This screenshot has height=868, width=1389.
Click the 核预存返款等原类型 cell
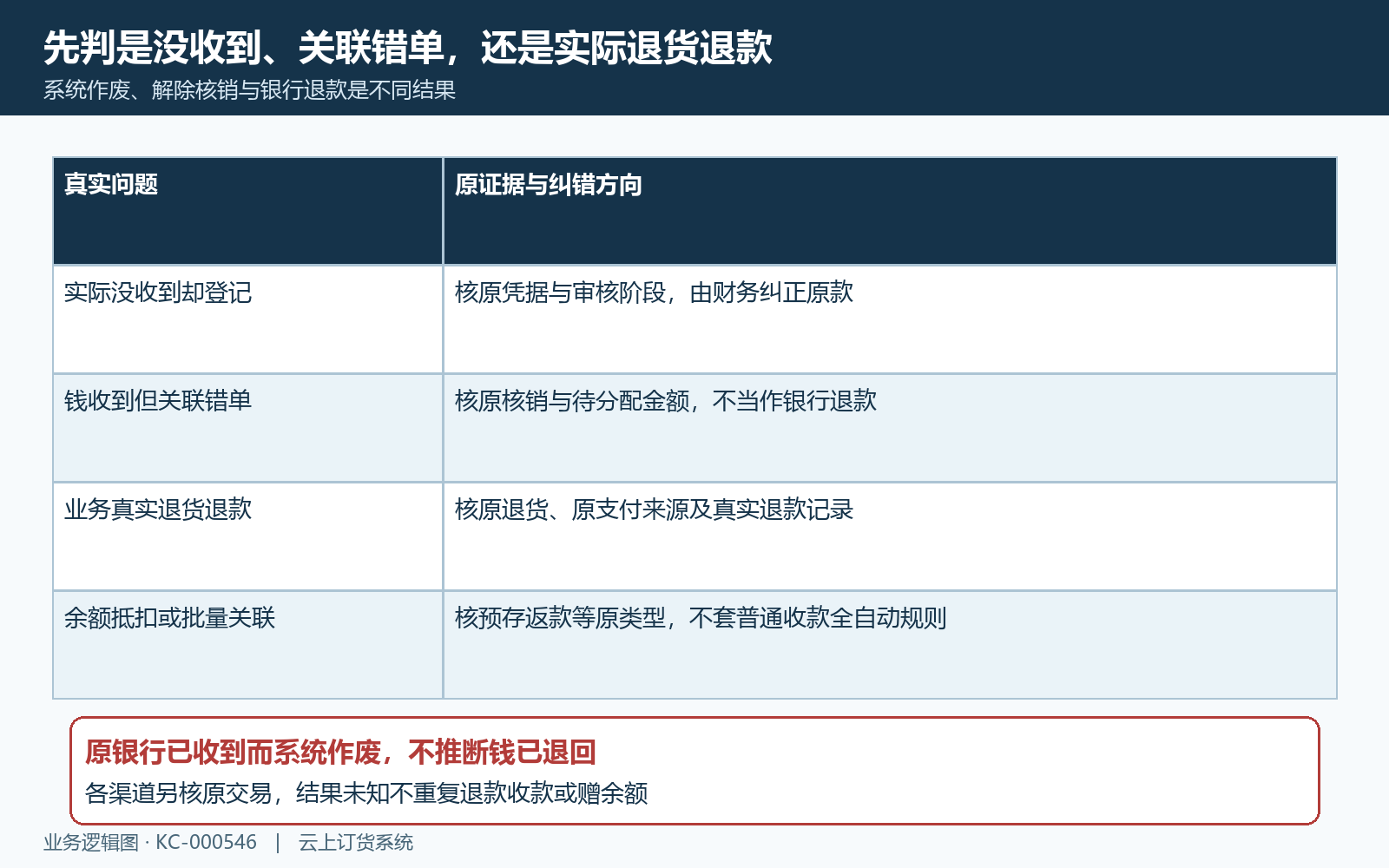pos(890,645)
